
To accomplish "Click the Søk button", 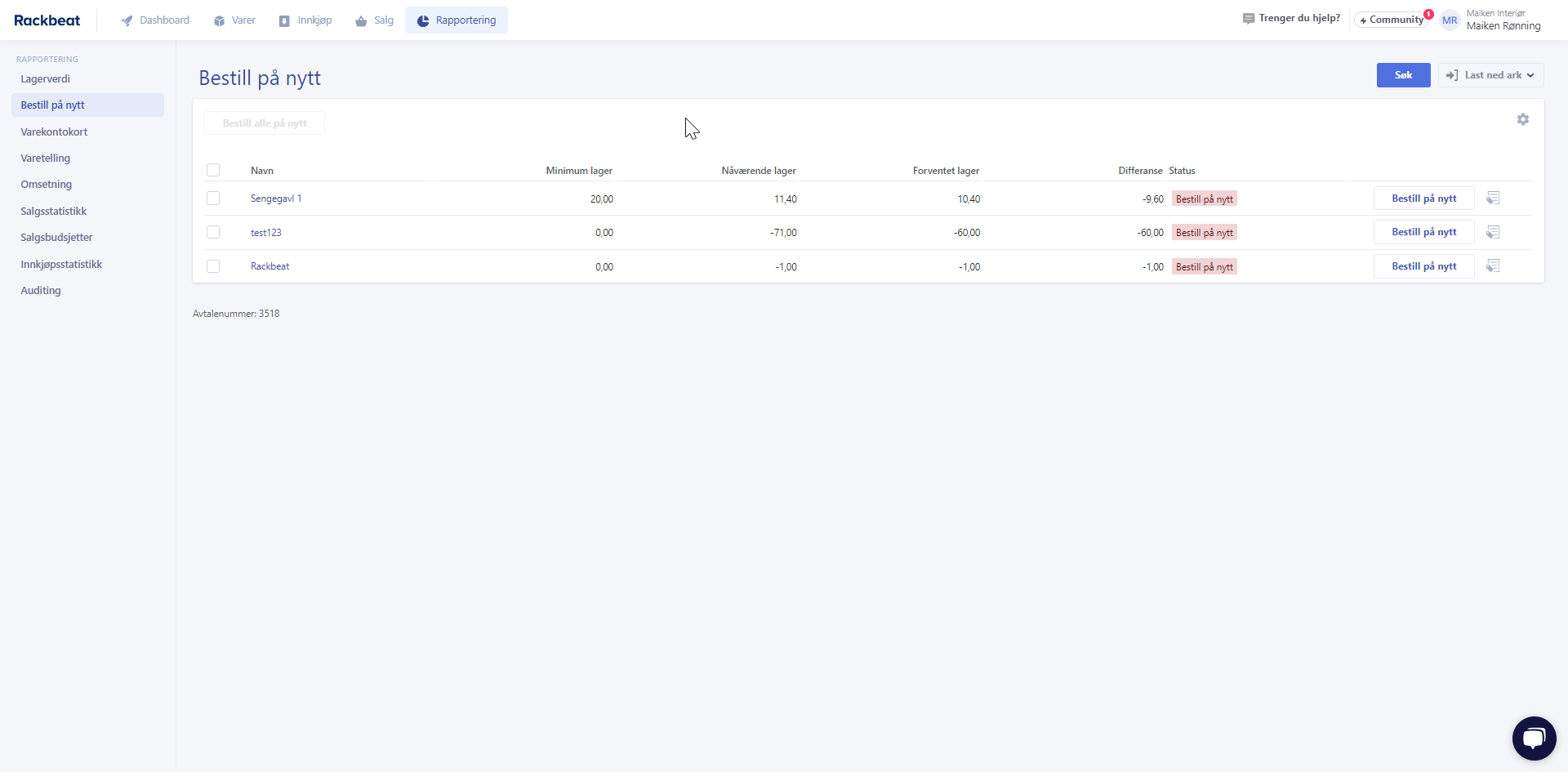I will (x=1403, y=75).
